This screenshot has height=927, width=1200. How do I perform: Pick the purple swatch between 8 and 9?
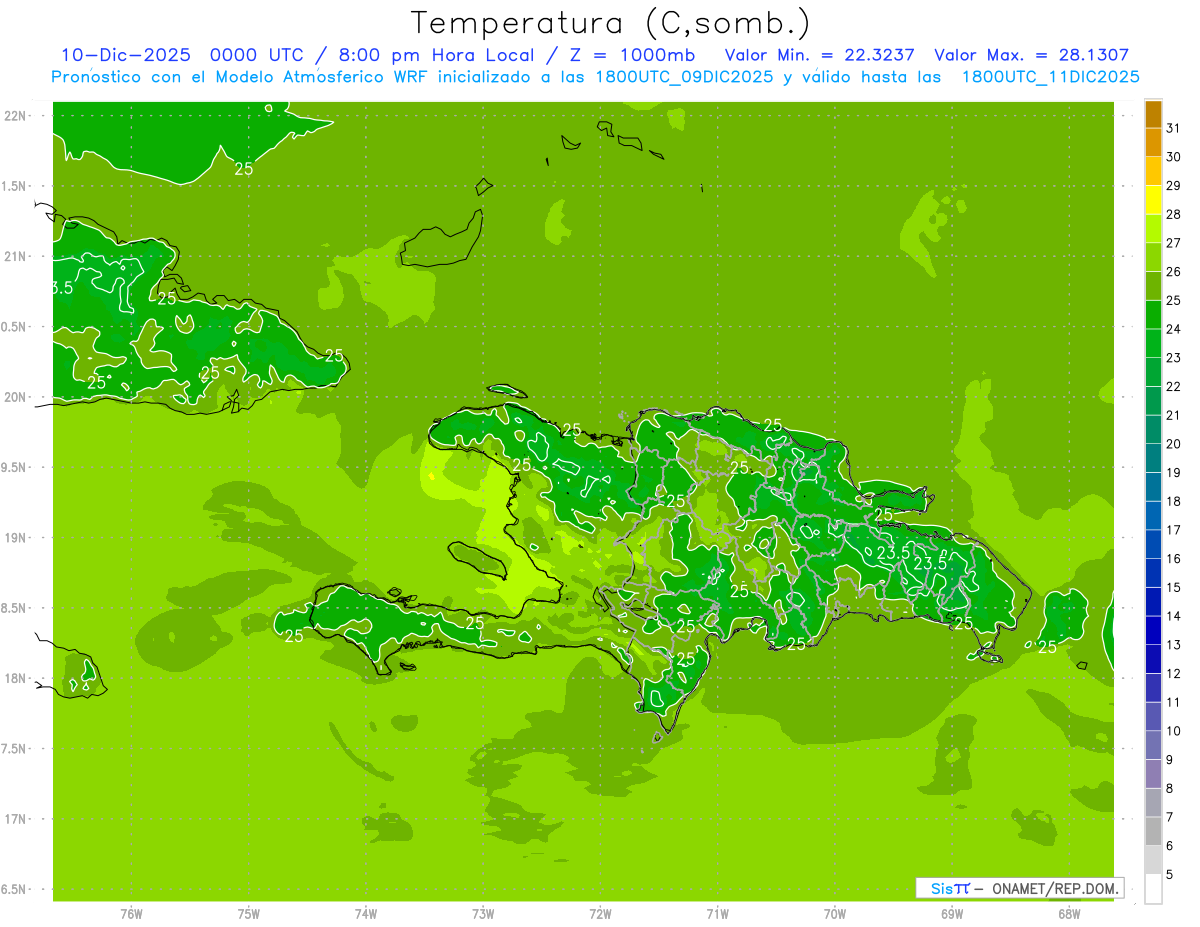(1153, 774)
